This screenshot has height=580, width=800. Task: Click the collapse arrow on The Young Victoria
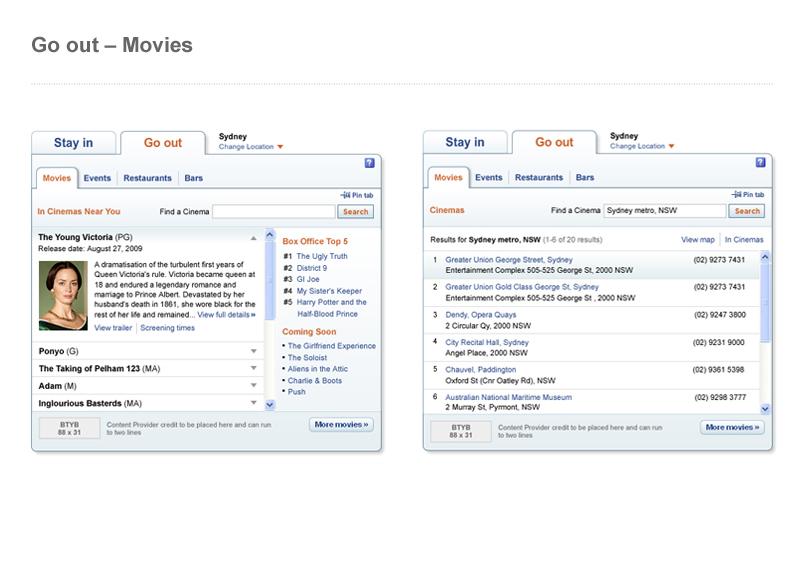pos(256,237)
